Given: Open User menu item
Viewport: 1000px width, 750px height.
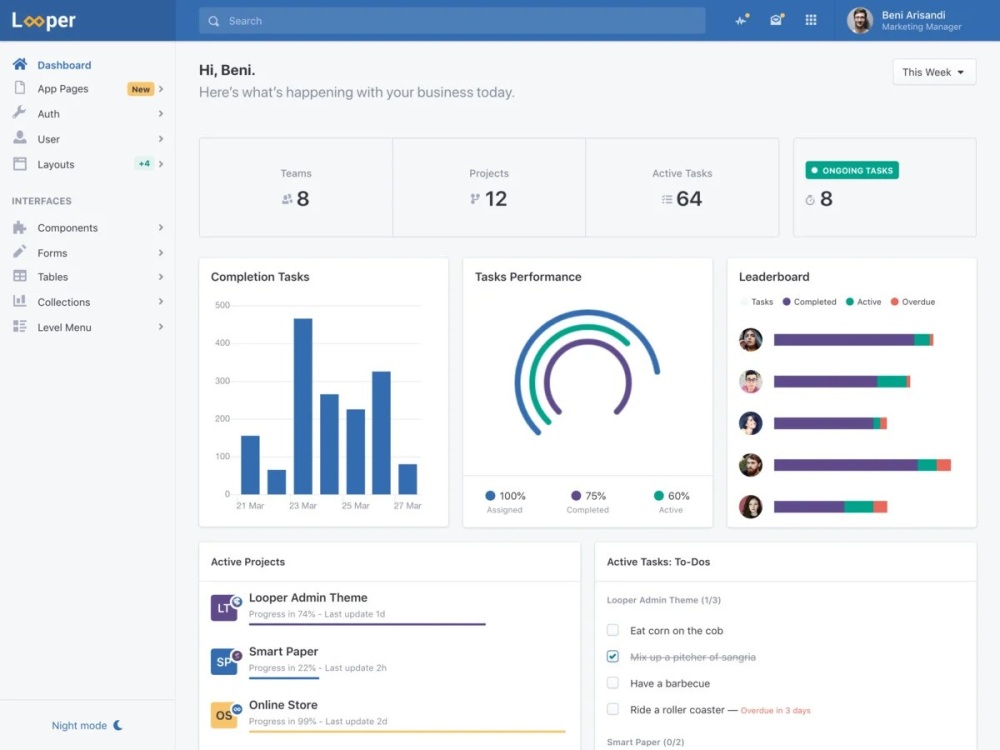Looking at the screenshot, I should 87,138.
